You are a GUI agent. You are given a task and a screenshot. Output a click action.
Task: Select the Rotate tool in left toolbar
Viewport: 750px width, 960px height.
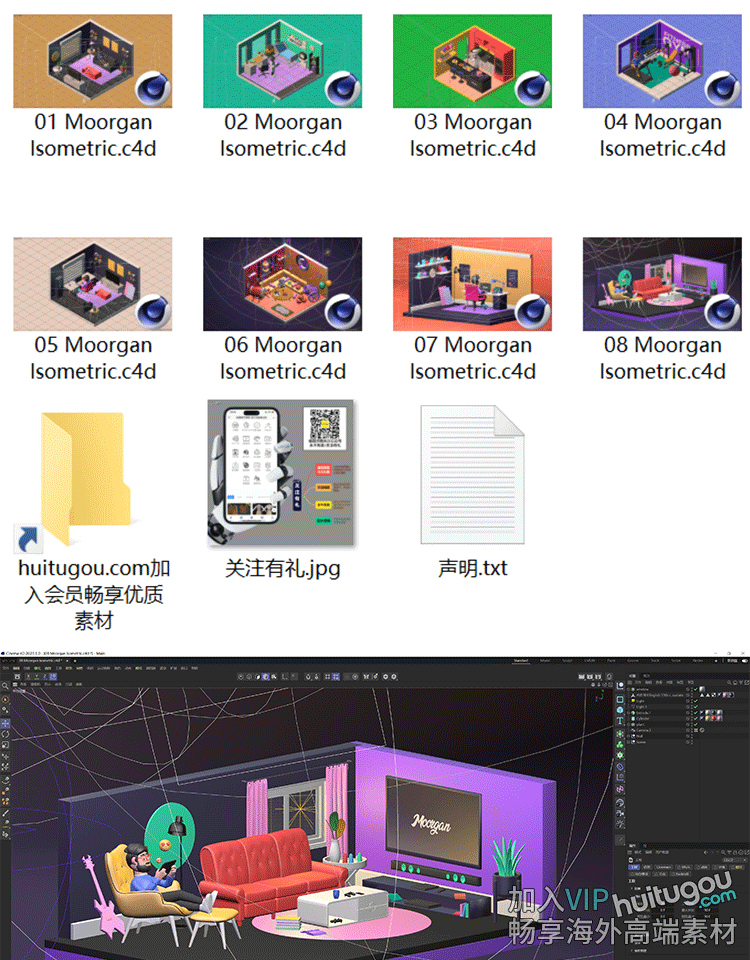(6, 733)
